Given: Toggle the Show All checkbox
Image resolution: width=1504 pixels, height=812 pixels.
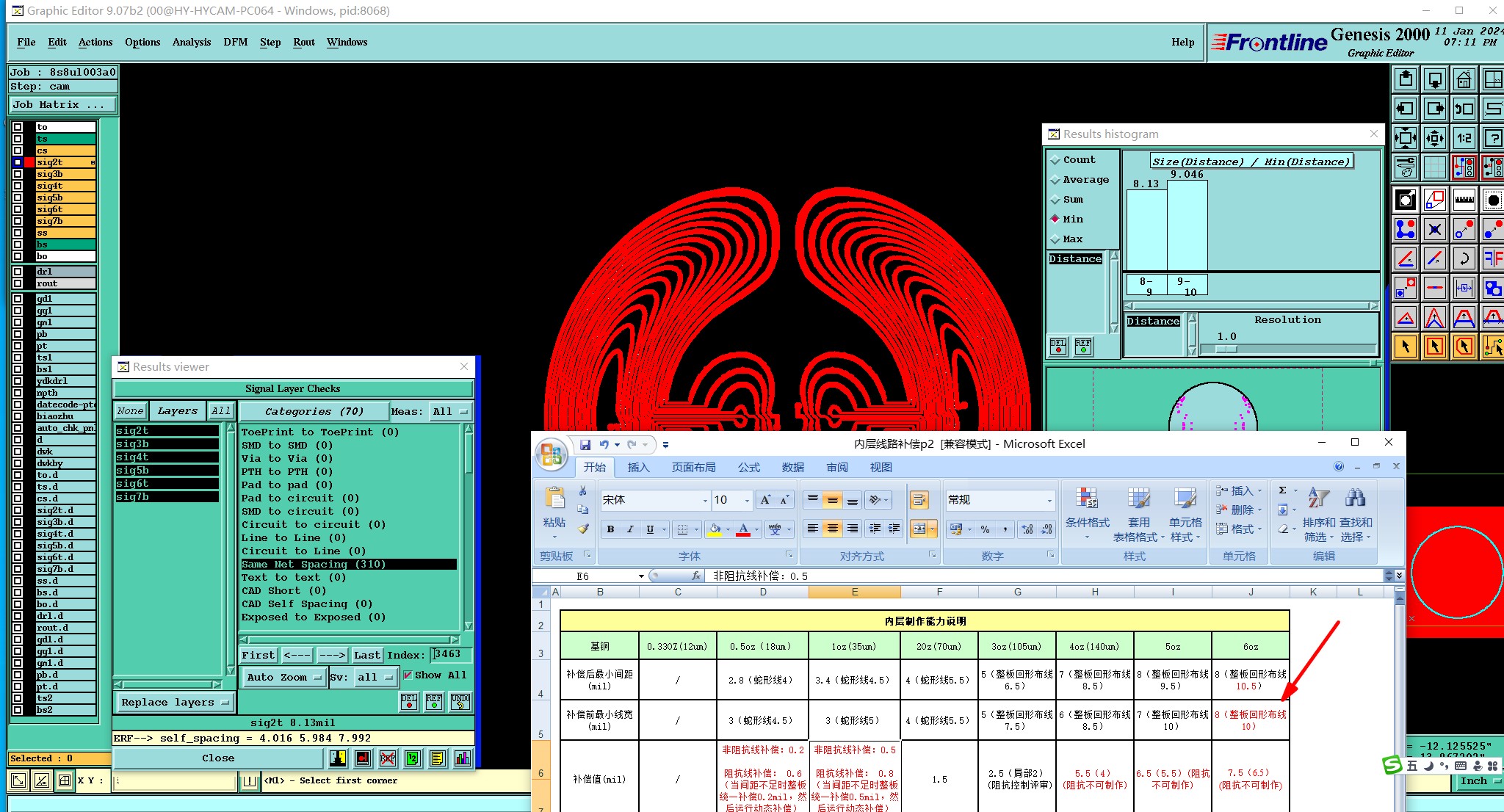Looking at the screenshot, I should pos(408,675).
